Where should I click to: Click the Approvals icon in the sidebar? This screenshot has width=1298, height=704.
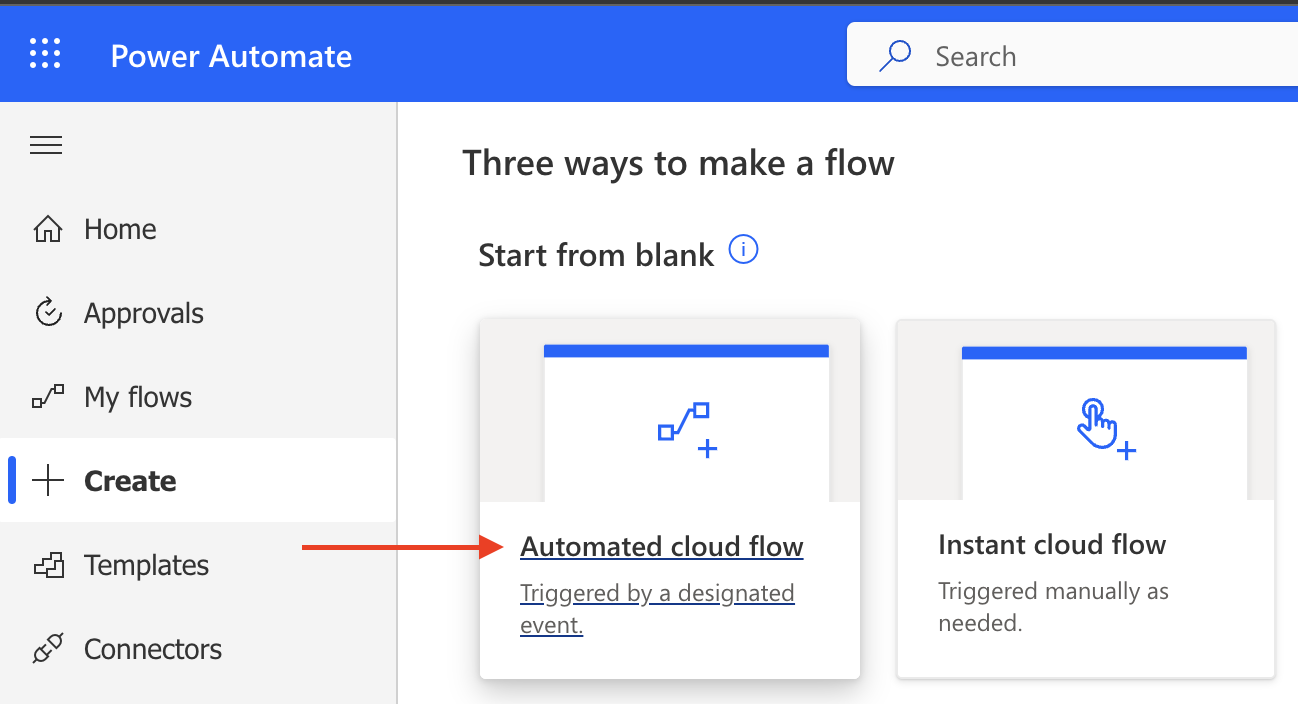point(47,313)
